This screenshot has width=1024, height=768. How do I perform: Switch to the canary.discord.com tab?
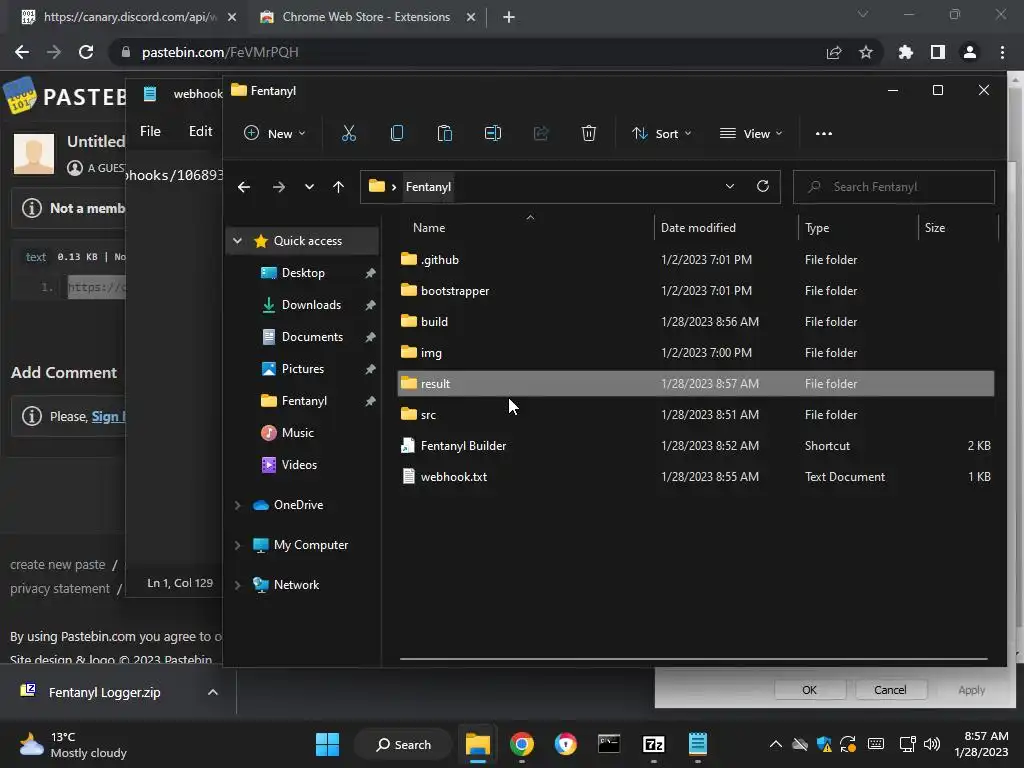pyautogui.click(x=129, y=17)
